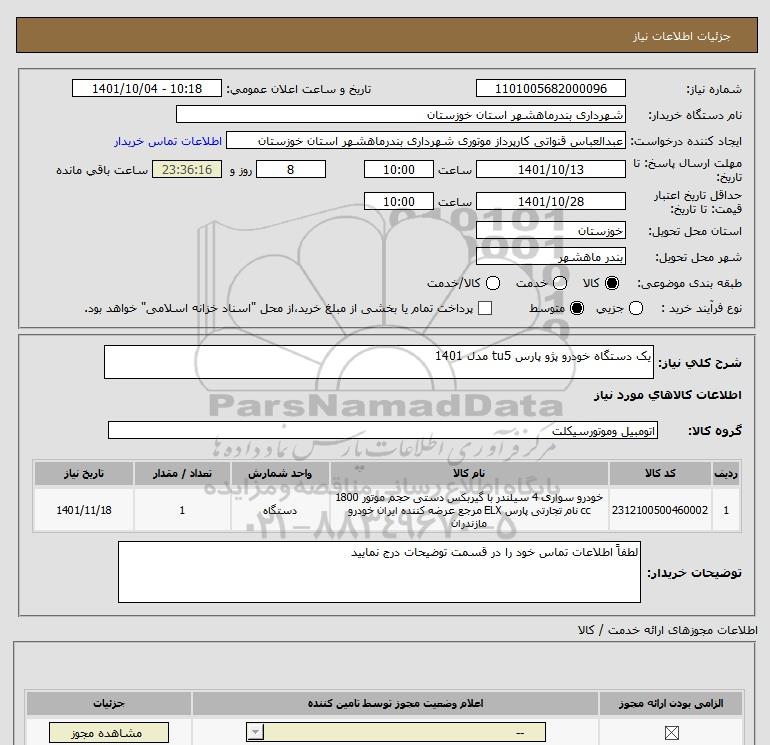This screenshot has height=745, width=770.
Task: Click the goods group field اتومبیل وموتورسیکلت
Action: [383, 430]
